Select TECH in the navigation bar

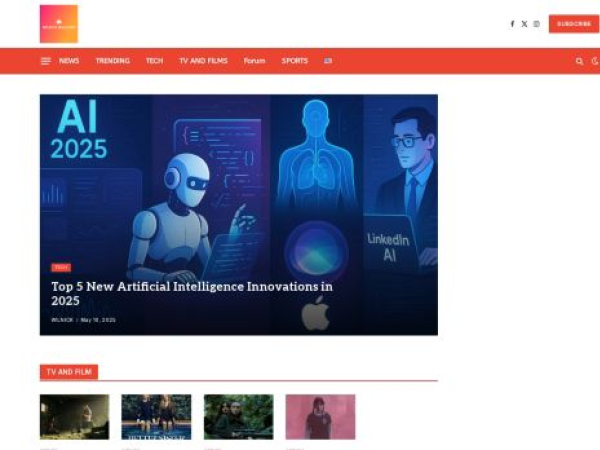[x=154, y=61]
